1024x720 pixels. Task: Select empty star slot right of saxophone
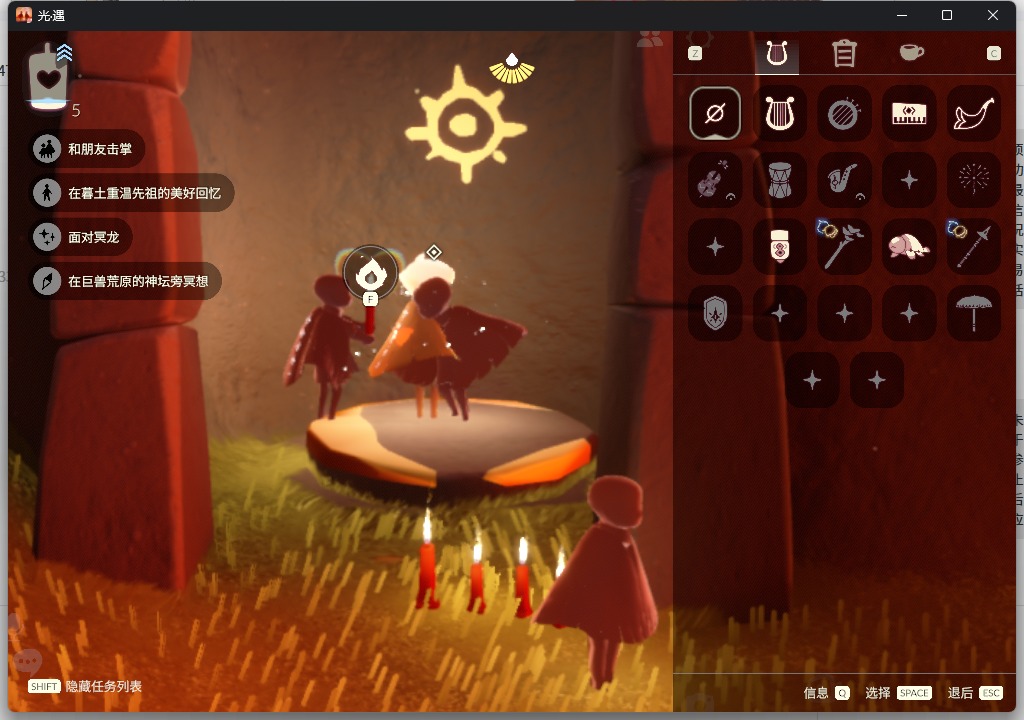point(909,180)
